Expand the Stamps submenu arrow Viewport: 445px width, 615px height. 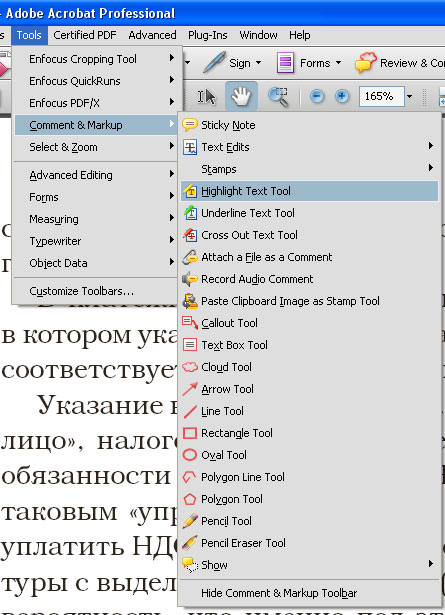(430, 168)
